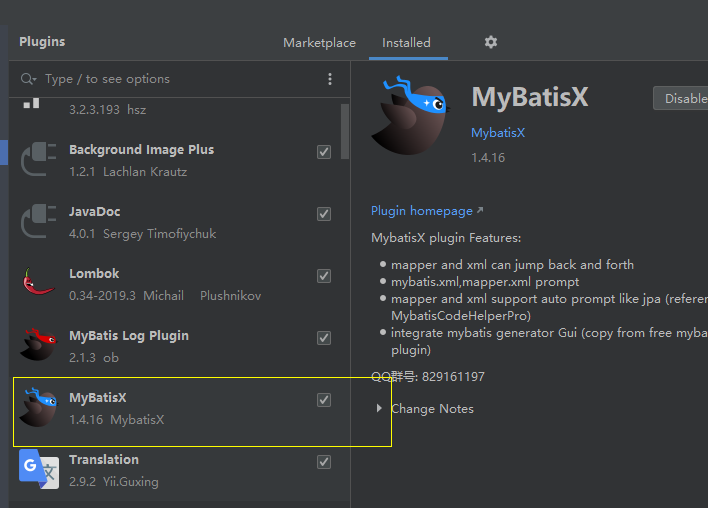
Task: Uncheck the Background Image Plus plugin checkbox
Action: click(324, 152)
